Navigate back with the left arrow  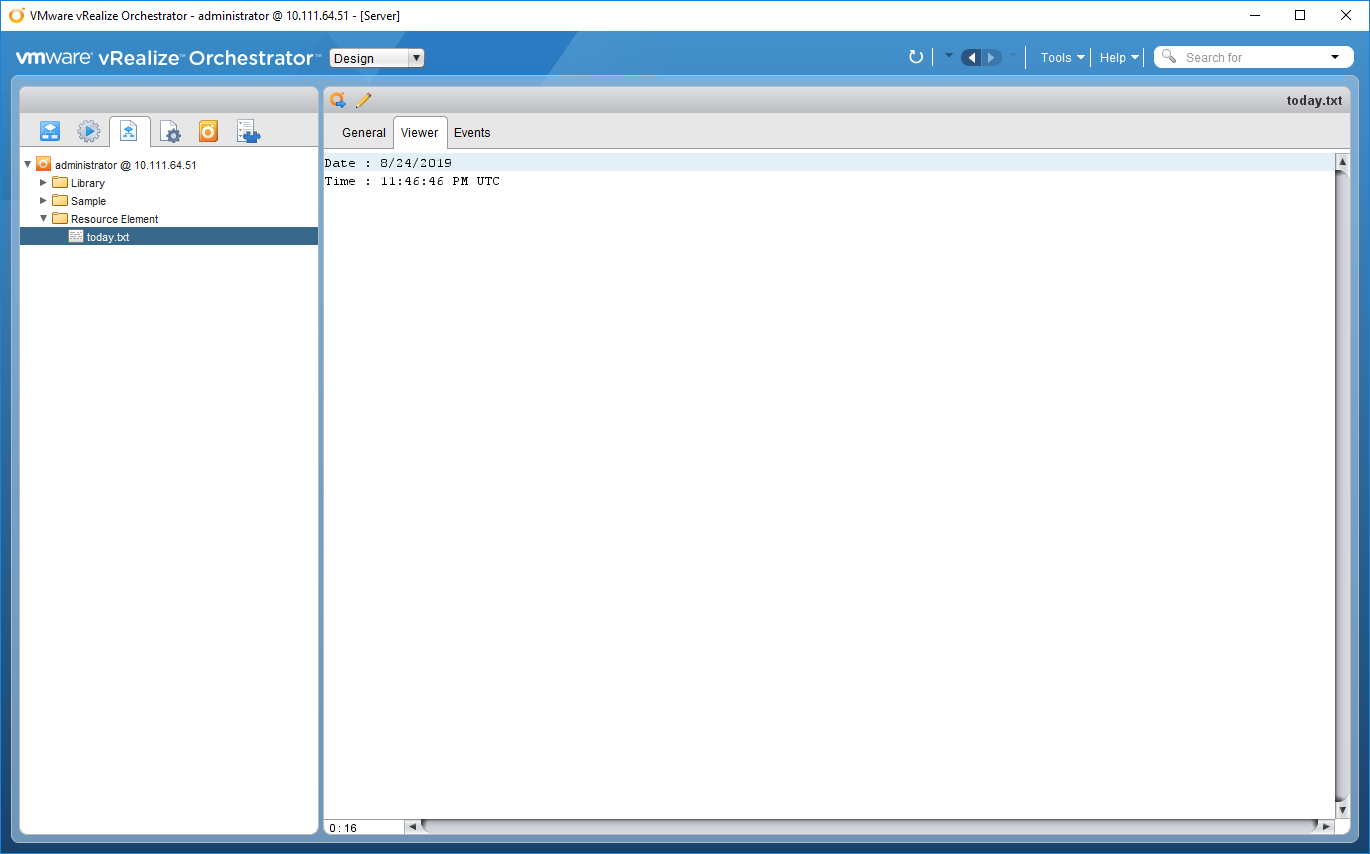tap(971, 57)
